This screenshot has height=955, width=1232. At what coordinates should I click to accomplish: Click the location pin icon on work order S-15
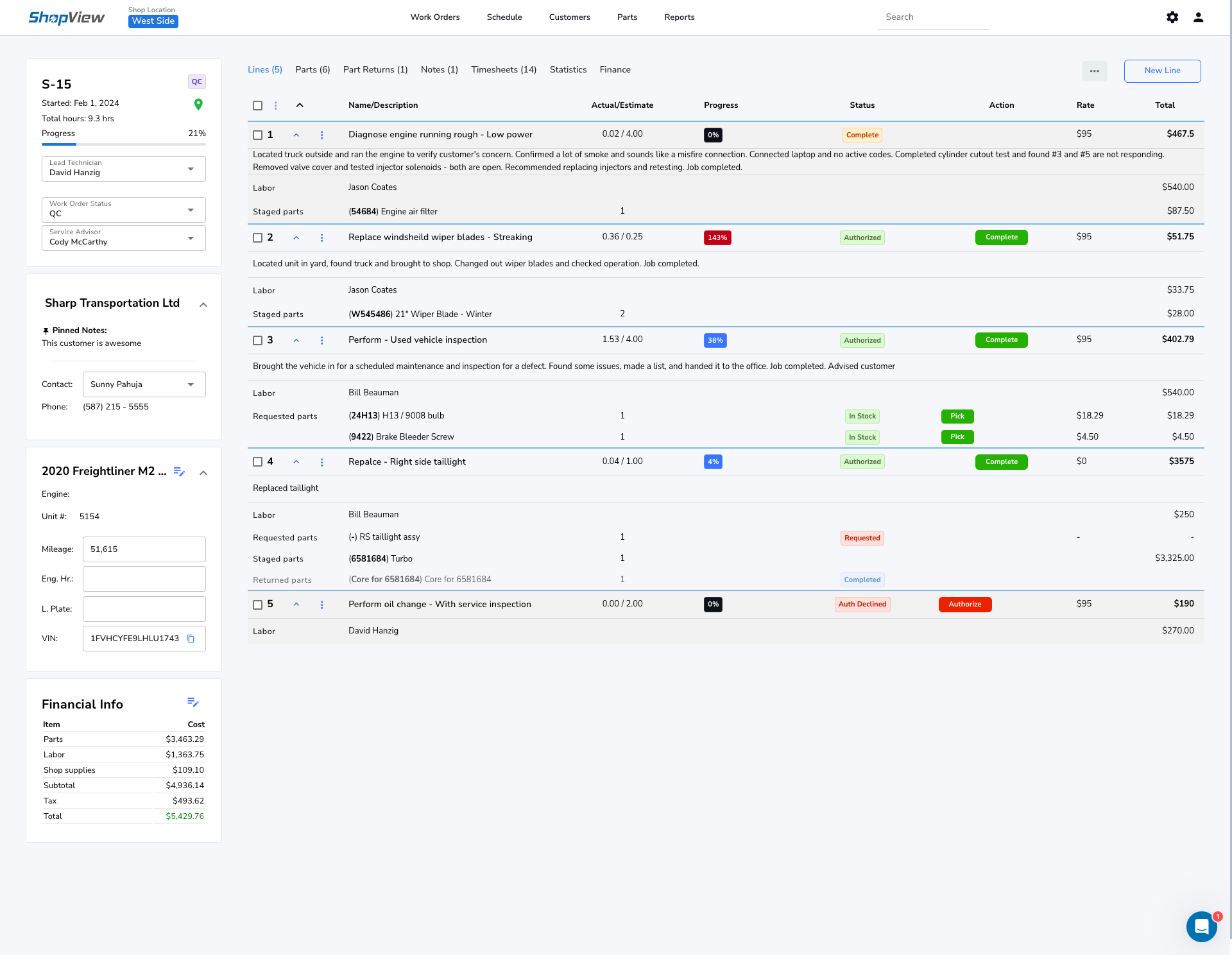pos(198,104)
